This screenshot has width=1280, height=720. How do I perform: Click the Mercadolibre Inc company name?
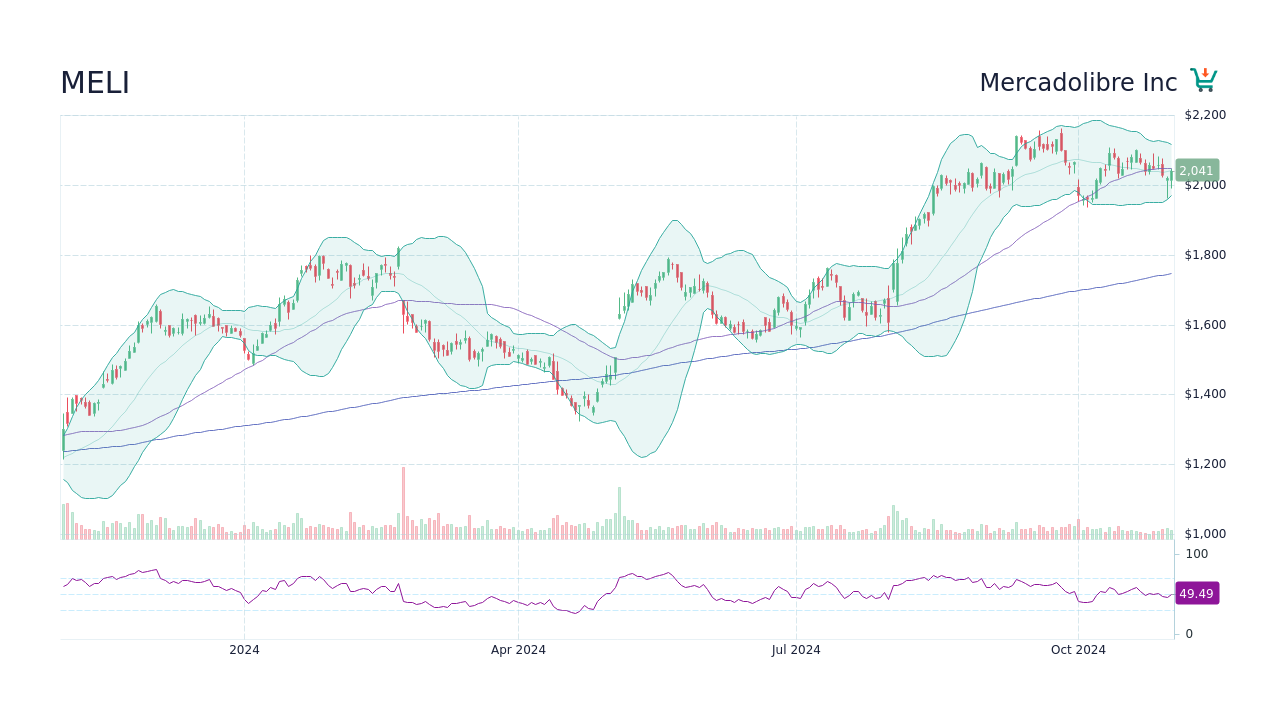(1078, 83)
